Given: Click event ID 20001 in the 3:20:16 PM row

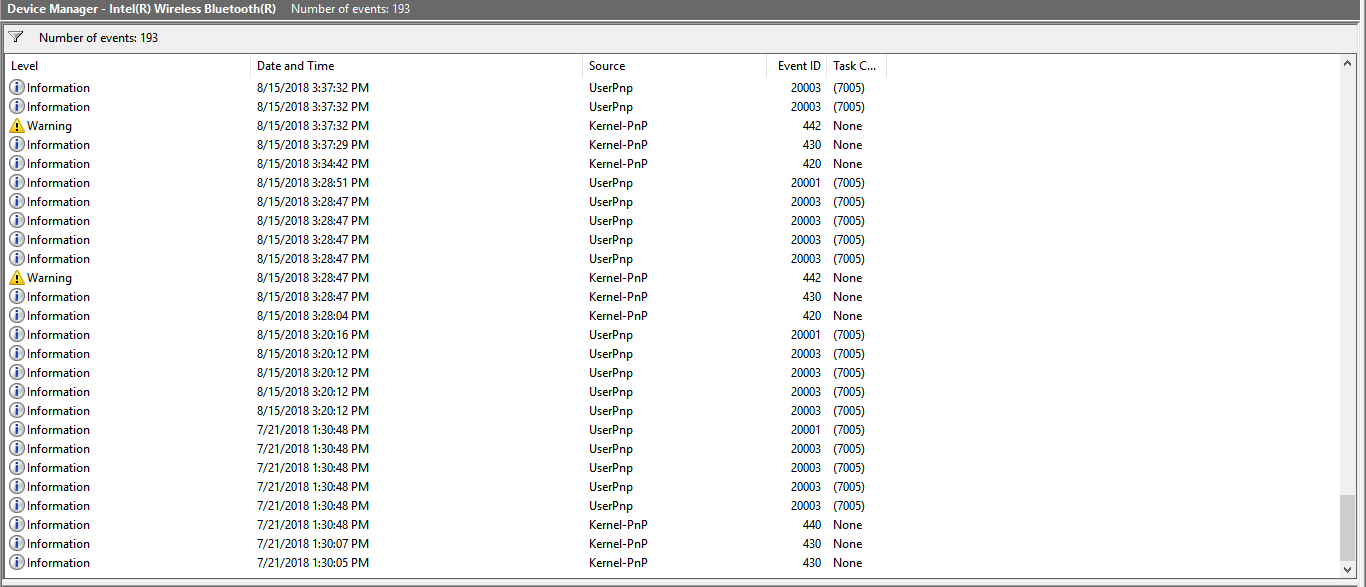Looking at the screenshot, I should (x=805, y=335).
